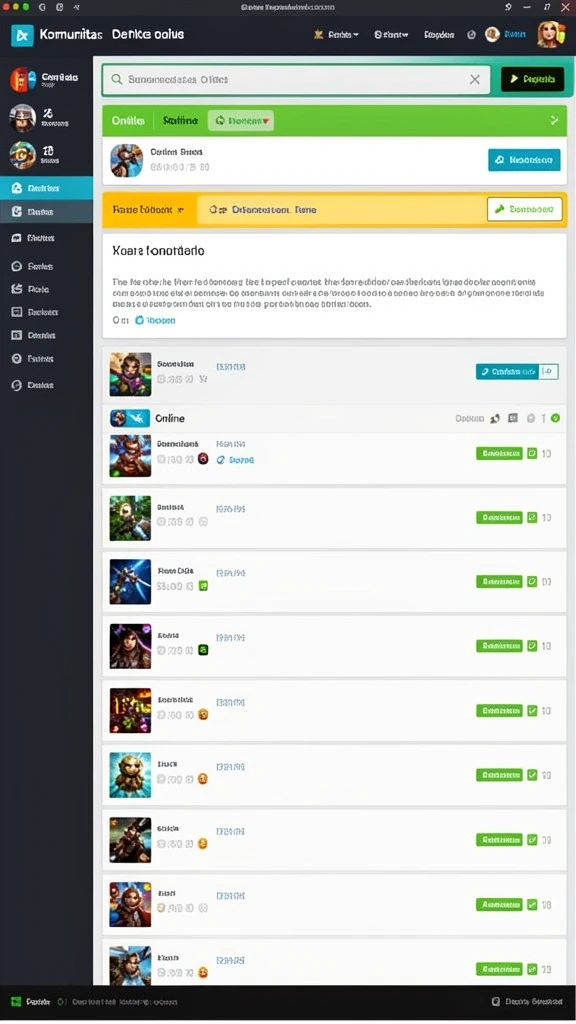576x1024 pixels.
Task: Expand the green bar using its right chevron
Action: coord(554,121)
